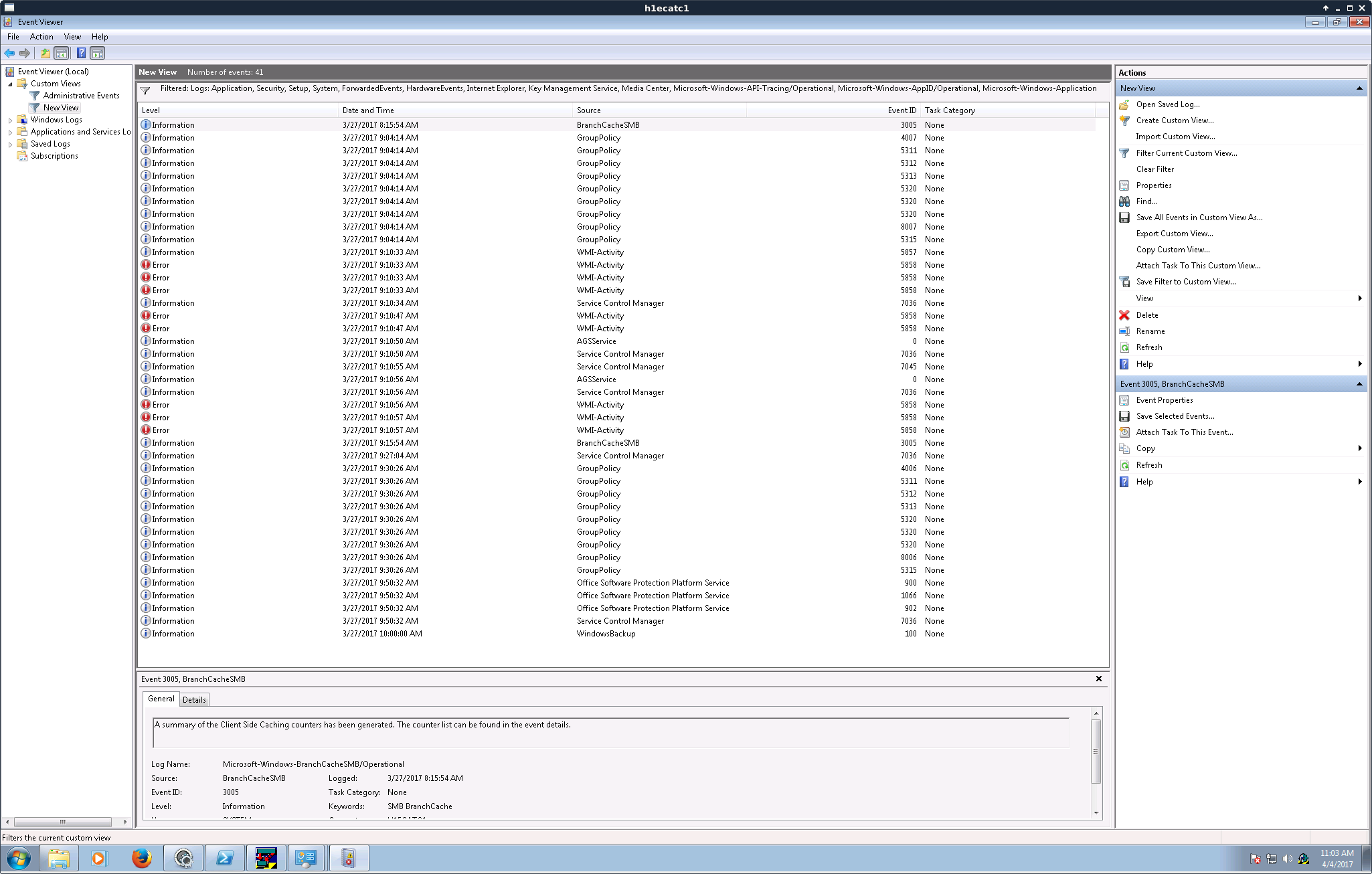Click the Find binoculars icon
The image size is (1372, 874).
coord(1124,201)
